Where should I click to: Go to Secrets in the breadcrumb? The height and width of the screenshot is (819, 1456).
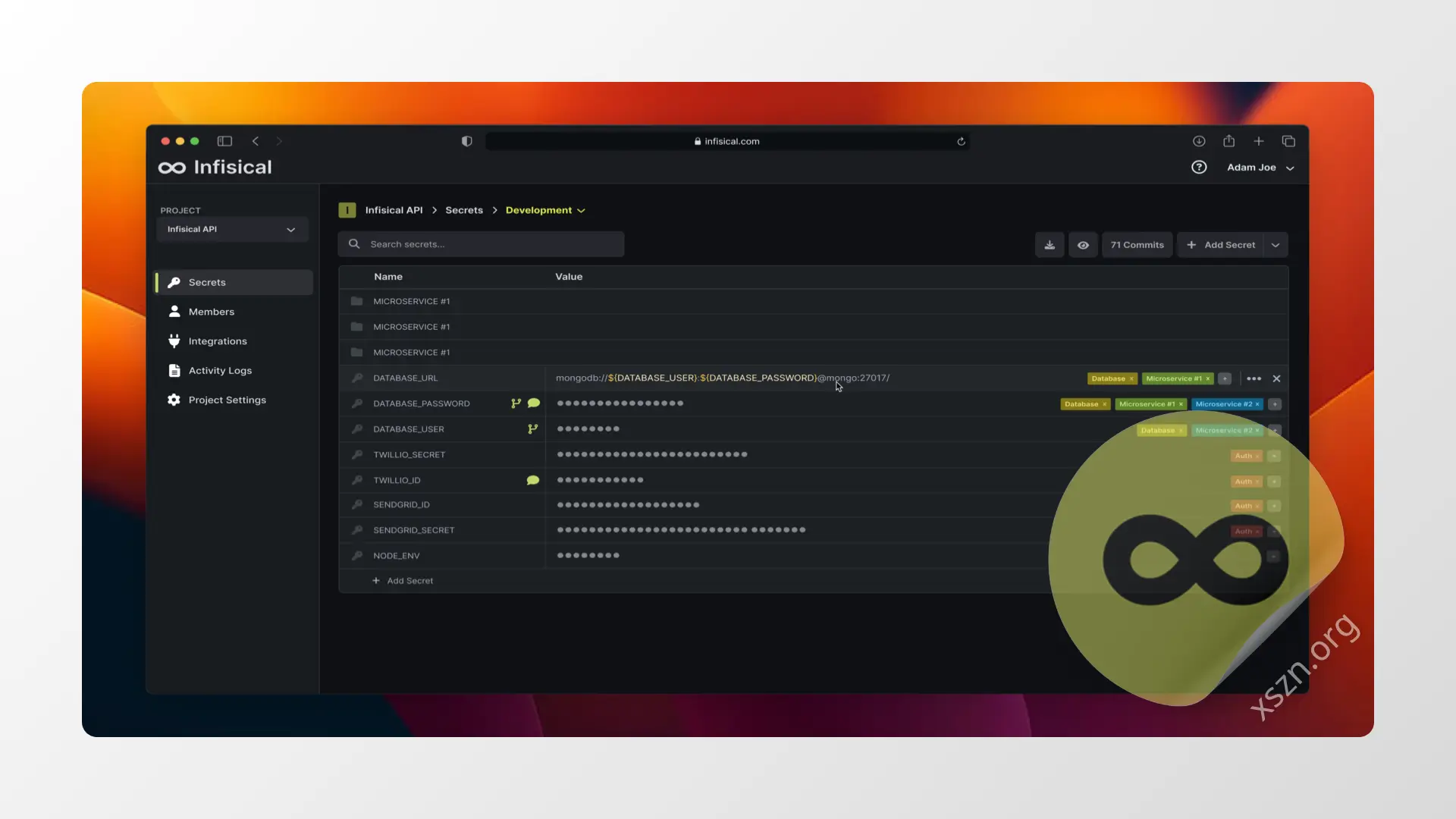(464, 210)
